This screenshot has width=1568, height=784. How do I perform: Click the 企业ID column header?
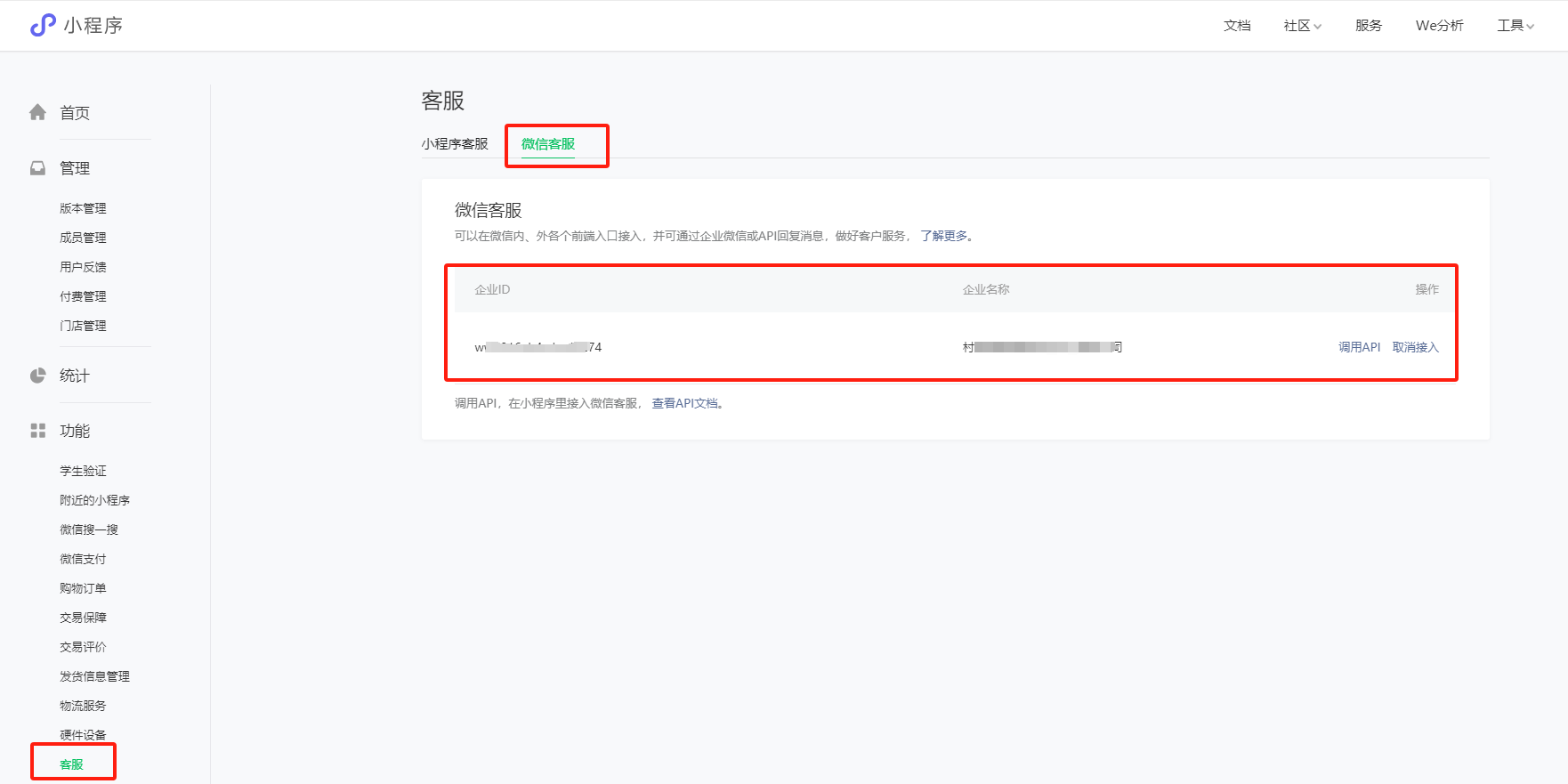(x=492, y=289)
